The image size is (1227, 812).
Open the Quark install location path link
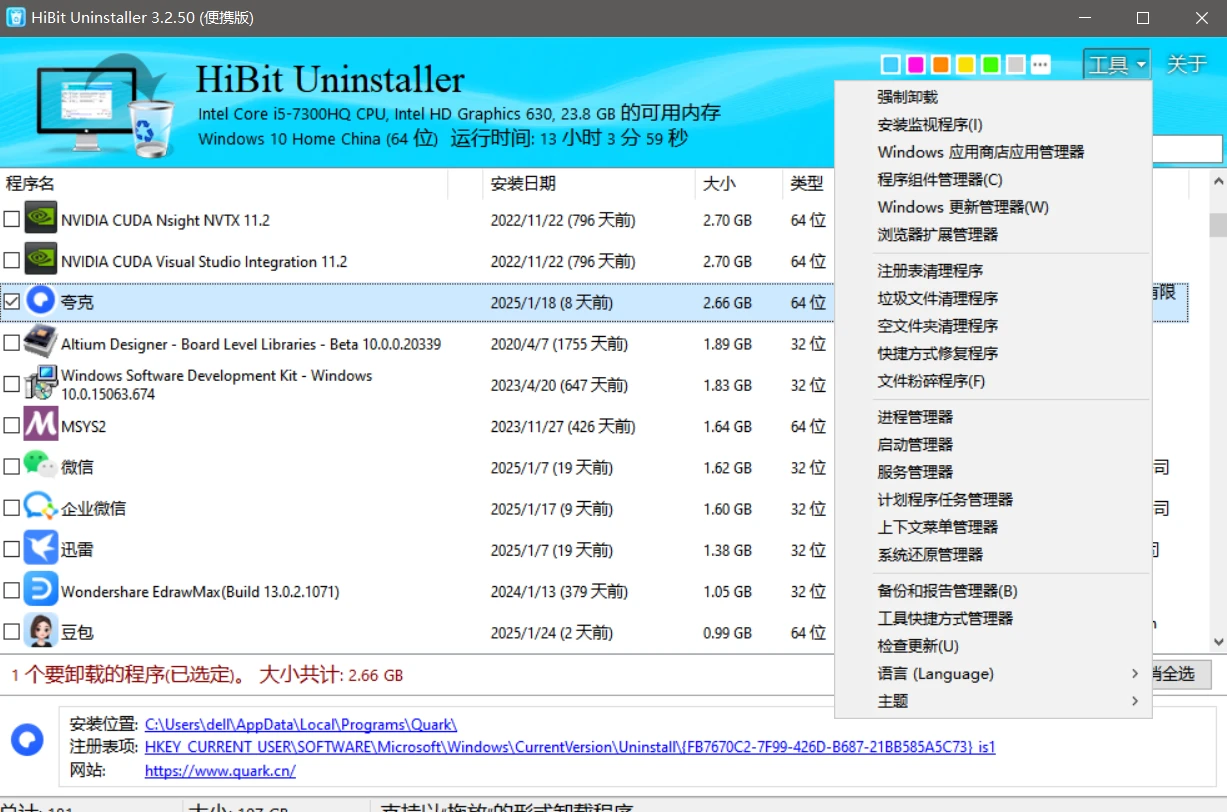(x=300, y=724)
